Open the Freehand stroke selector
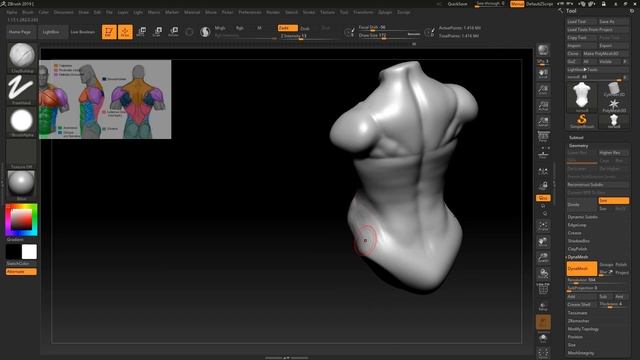Viewport: 640px width, 360px height. point(22,89)
